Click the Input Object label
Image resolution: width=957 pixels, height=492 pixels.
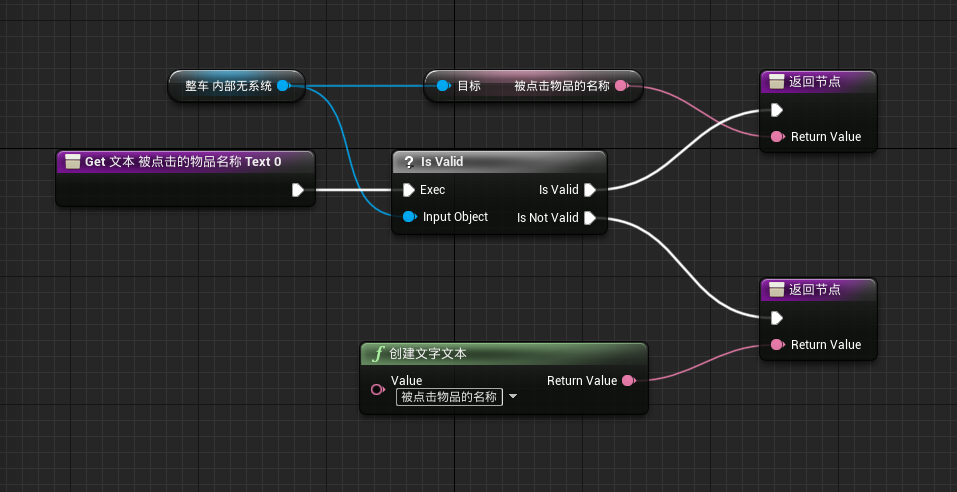pyautogui.click(x=455, y=217)
